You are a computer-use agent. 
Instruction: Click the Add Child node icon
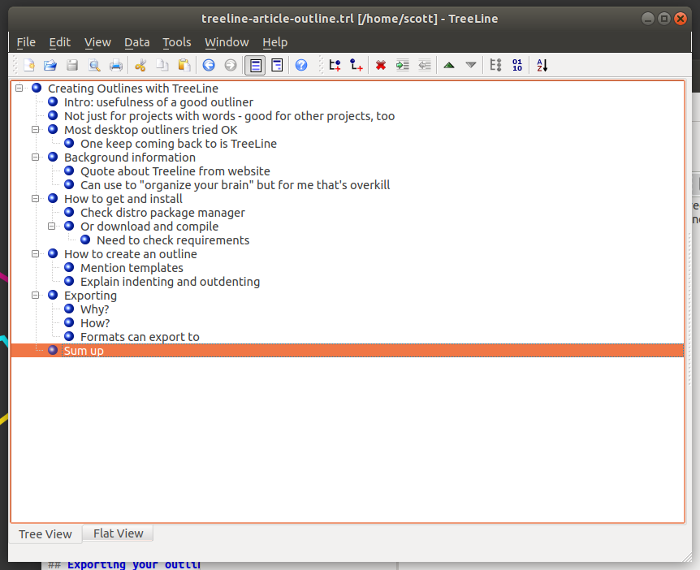356,65
